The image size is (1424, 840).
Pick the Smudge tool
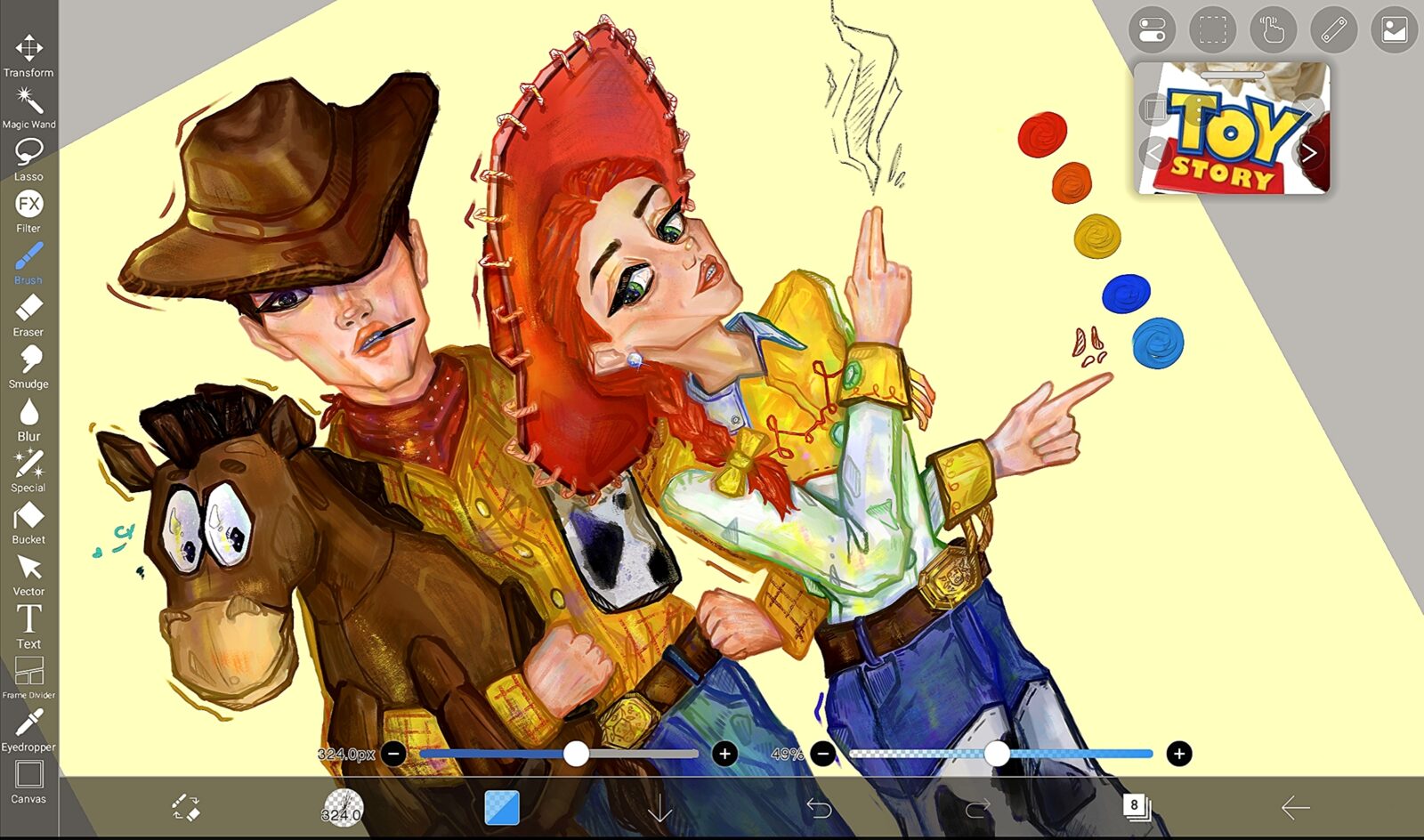pos(28,367)
